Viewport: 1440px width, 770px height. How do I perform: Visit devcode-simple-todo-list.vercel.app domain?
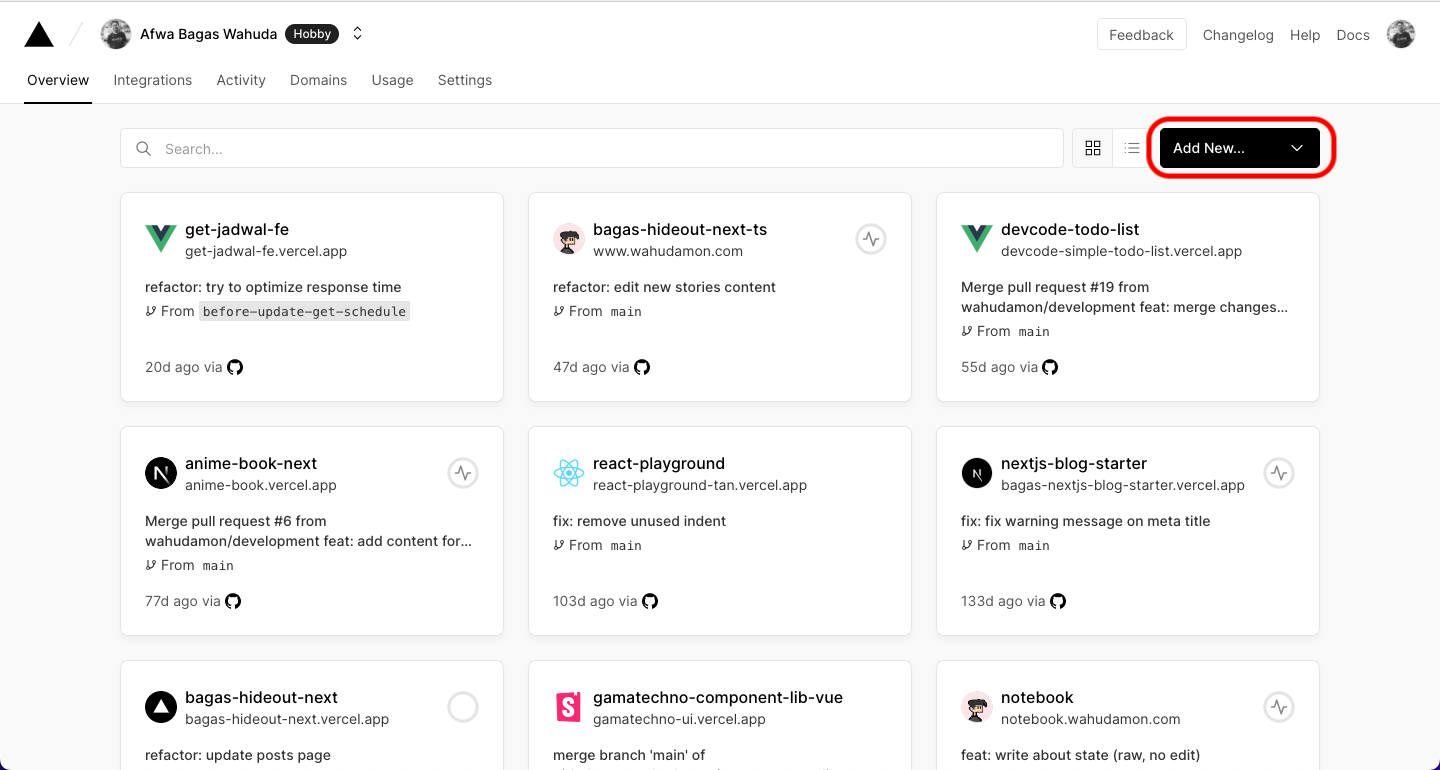[1122, 251]
